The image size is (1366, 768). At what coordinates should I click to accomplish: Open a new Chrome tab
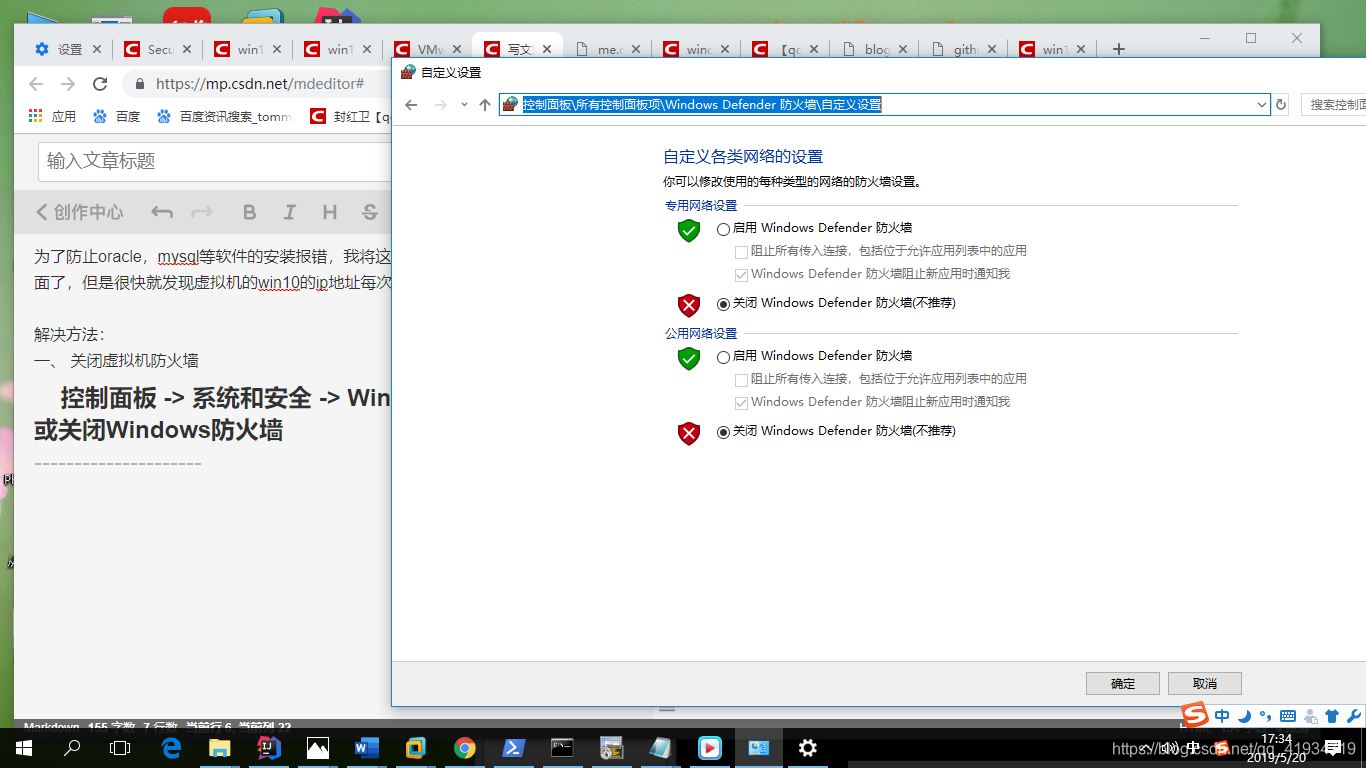click(1119, 49)
